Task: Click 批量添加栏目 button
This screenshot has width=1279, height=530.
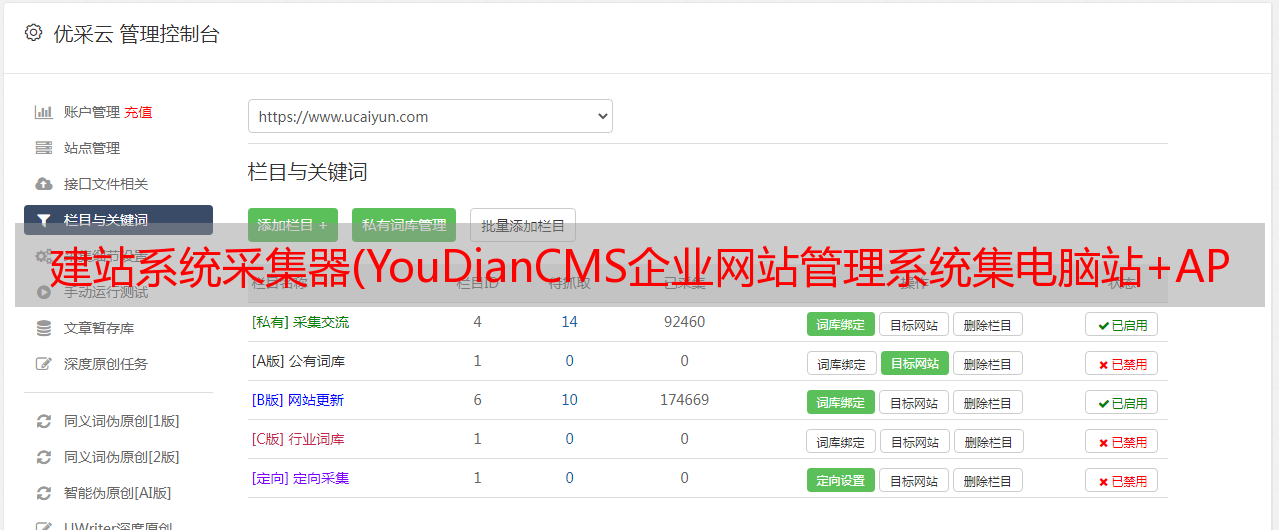Action: 523,225
